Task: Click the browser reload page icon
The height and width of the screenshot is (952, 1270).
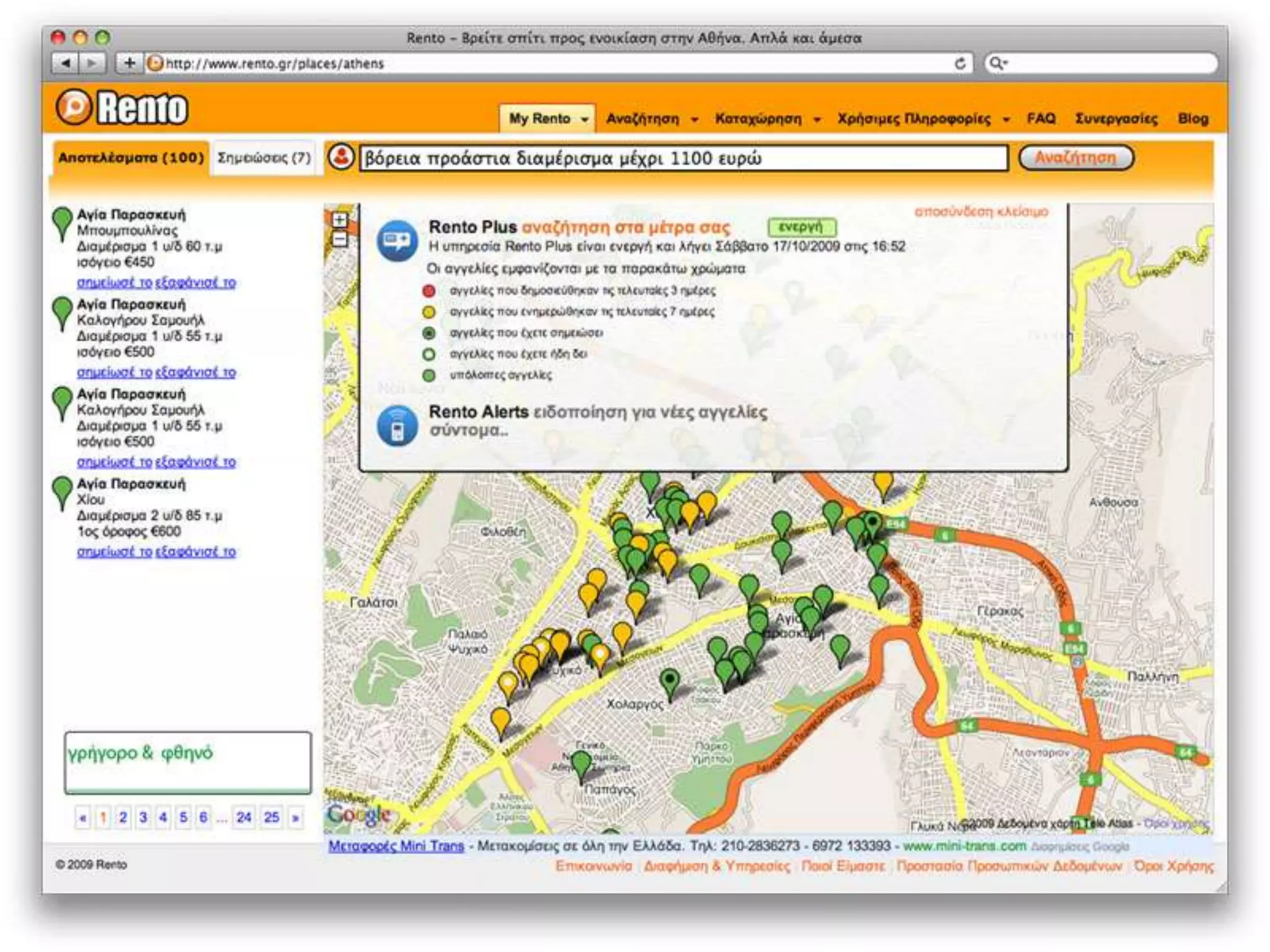Action: [x=960, y=63]
